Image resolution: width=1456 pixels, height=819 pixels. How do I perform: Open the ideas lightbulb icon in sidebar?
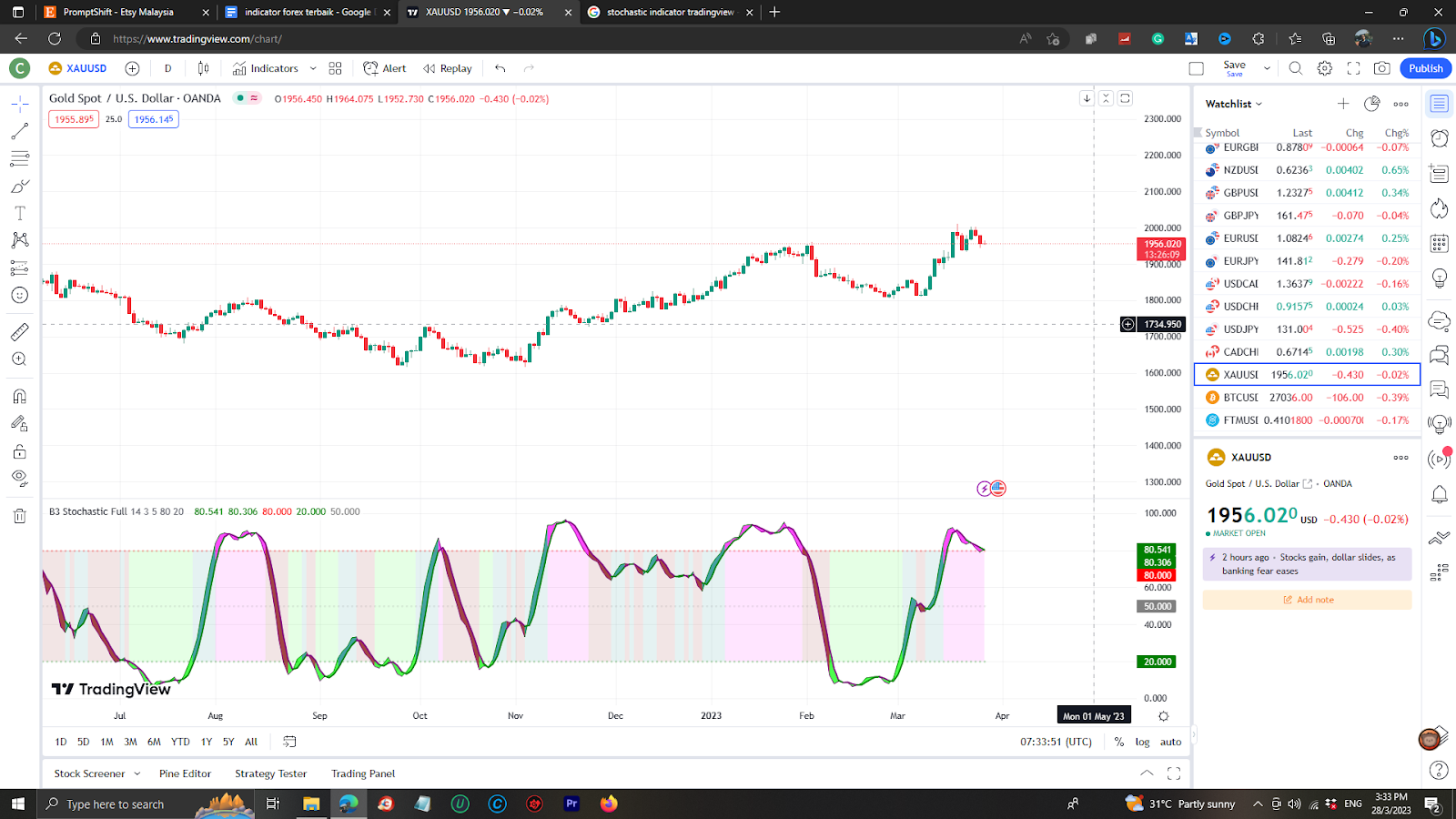pyautogui.click(x=1439, y=278)
